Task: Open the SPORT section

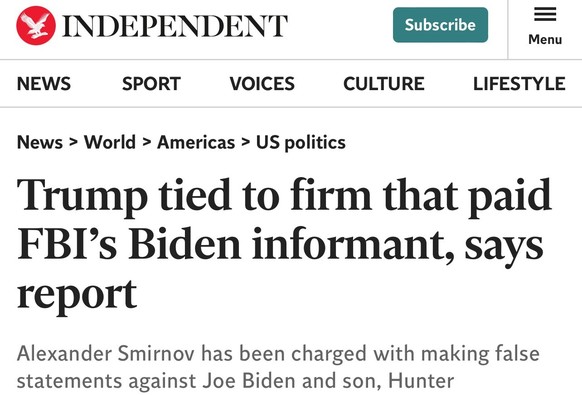Action: [x=151, y=84]
